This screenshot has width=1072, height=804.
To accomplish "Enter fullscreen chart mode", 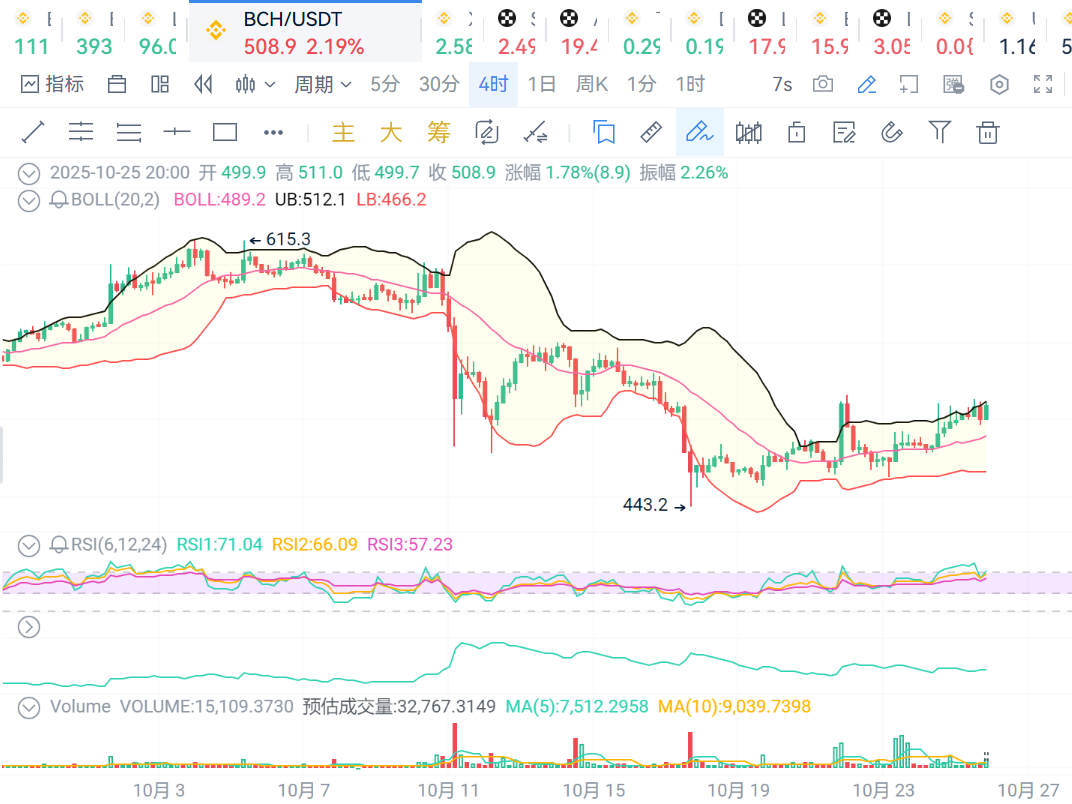I will 1043,85.
